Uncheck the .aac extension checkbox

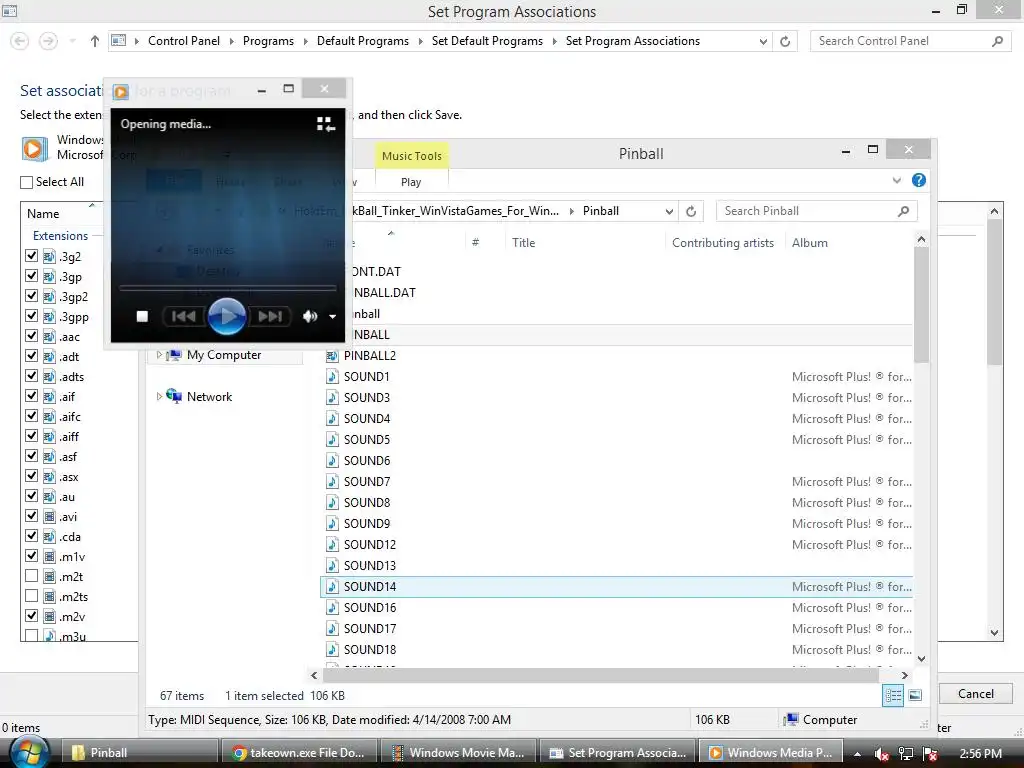31,336
